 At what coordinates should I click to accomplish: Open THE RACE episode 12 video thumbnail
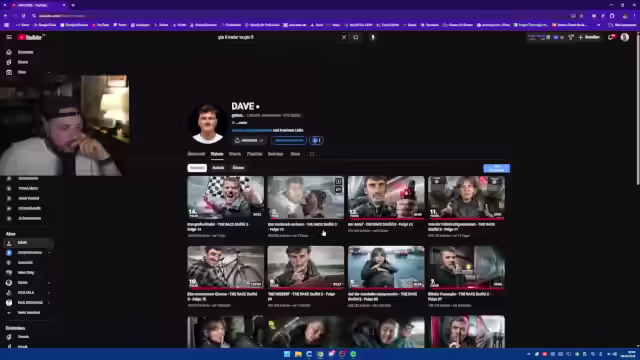click(386, 198)
